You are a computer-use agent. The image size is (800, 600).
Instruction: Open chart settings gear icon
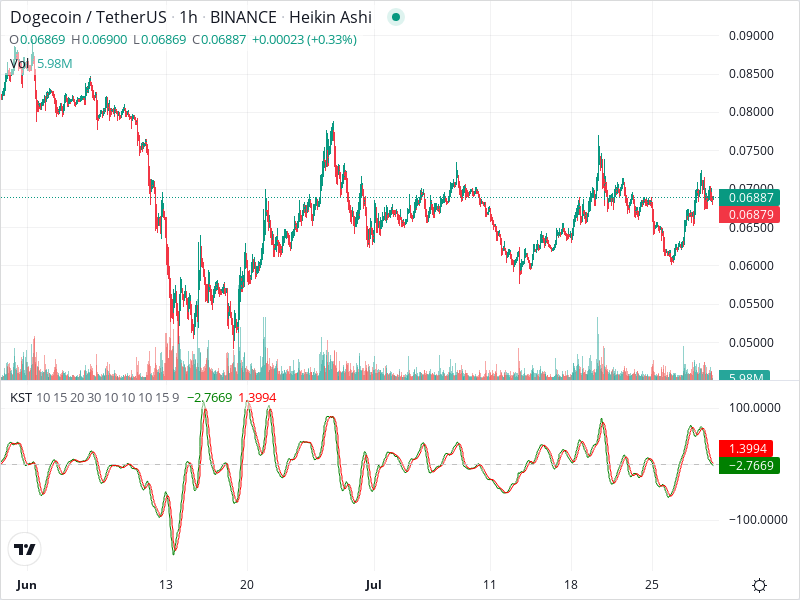click(759, 585)
